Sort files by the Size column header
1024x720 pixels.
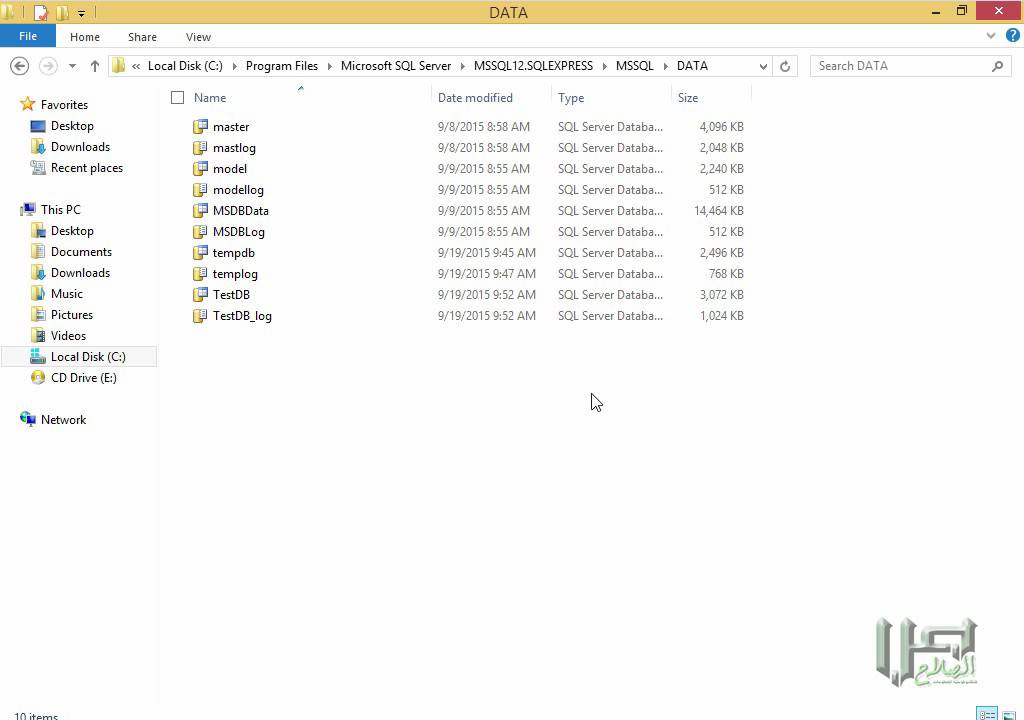pos(688,98)
